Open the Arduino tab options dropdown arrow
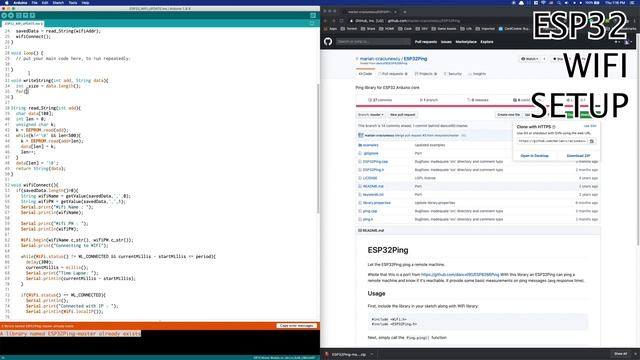 pyautogui.click(x=312, y=24)
